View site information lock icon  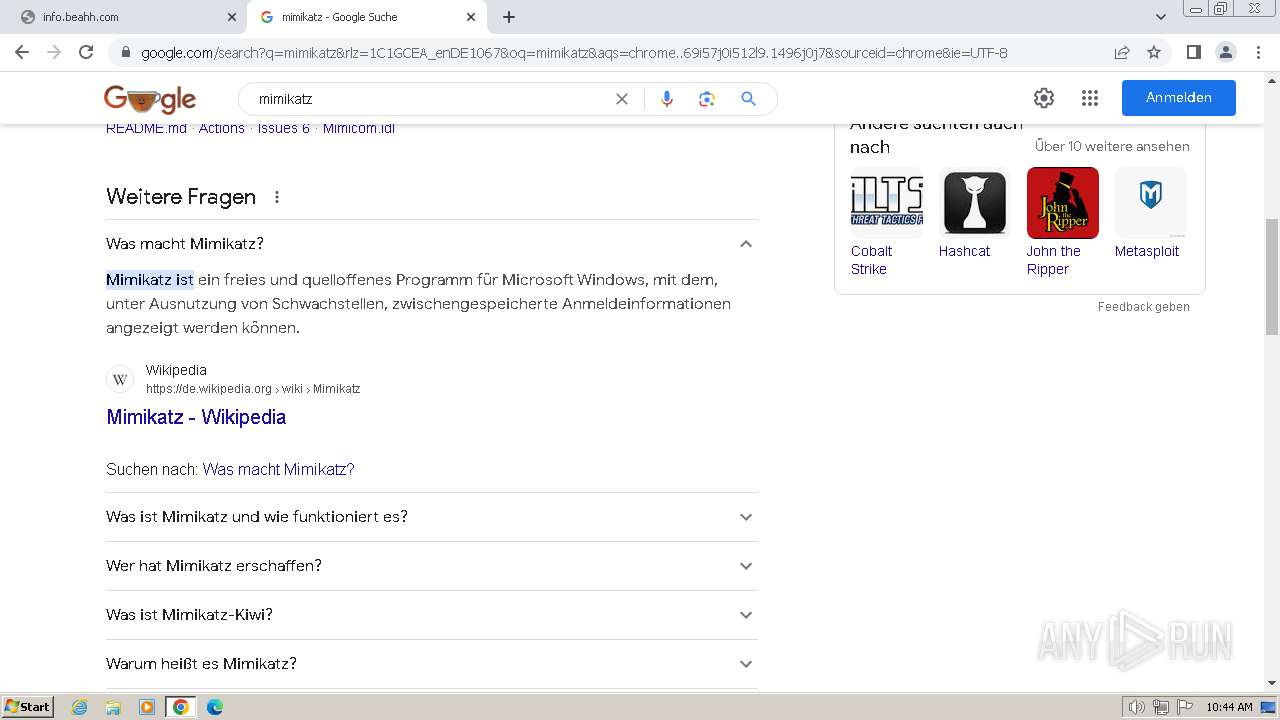coord(126,53)
